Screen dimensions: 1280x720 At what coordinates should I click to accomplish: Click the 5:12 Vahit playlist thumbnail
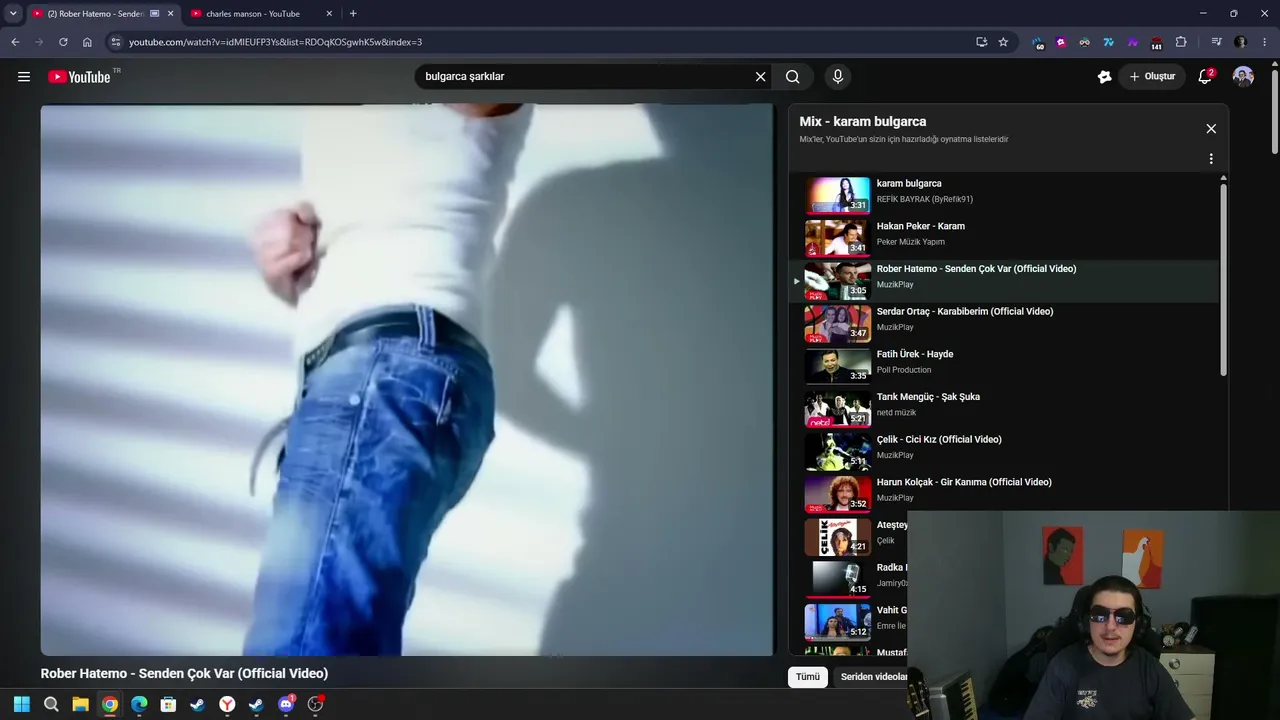point(838,622)
